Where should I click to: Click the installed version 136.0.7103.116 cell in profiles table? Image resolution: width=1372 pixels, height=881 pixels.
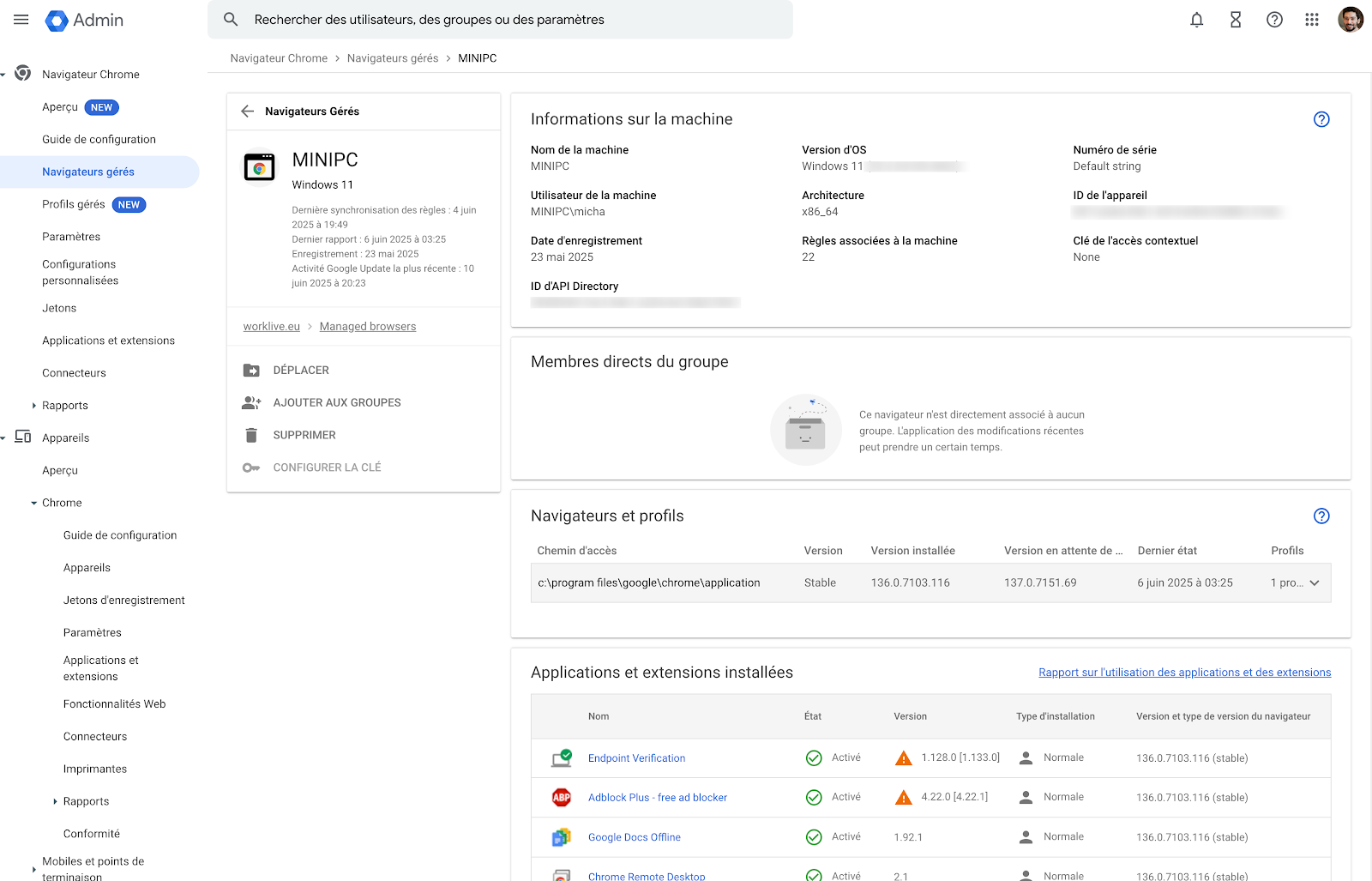[911, 583]
